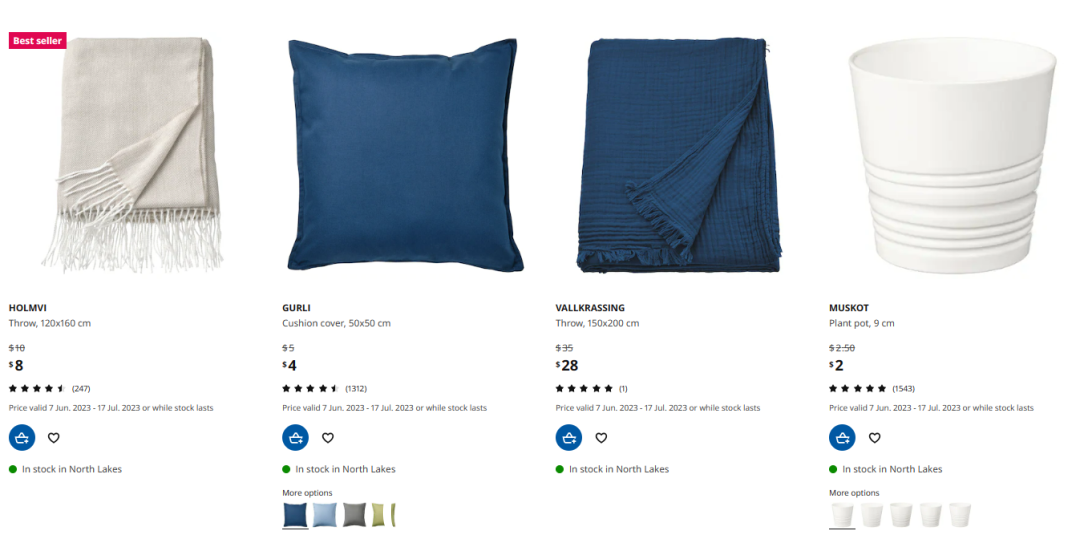
Task: Add VALLKRASSING throw to shopping bag
Action: (569, 438)
